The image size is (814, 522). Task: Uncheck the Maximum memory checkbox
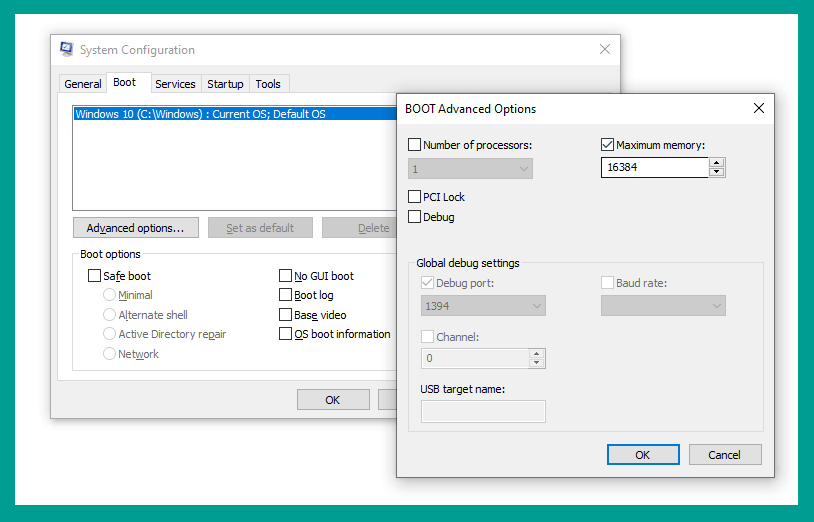click(607, 145)
